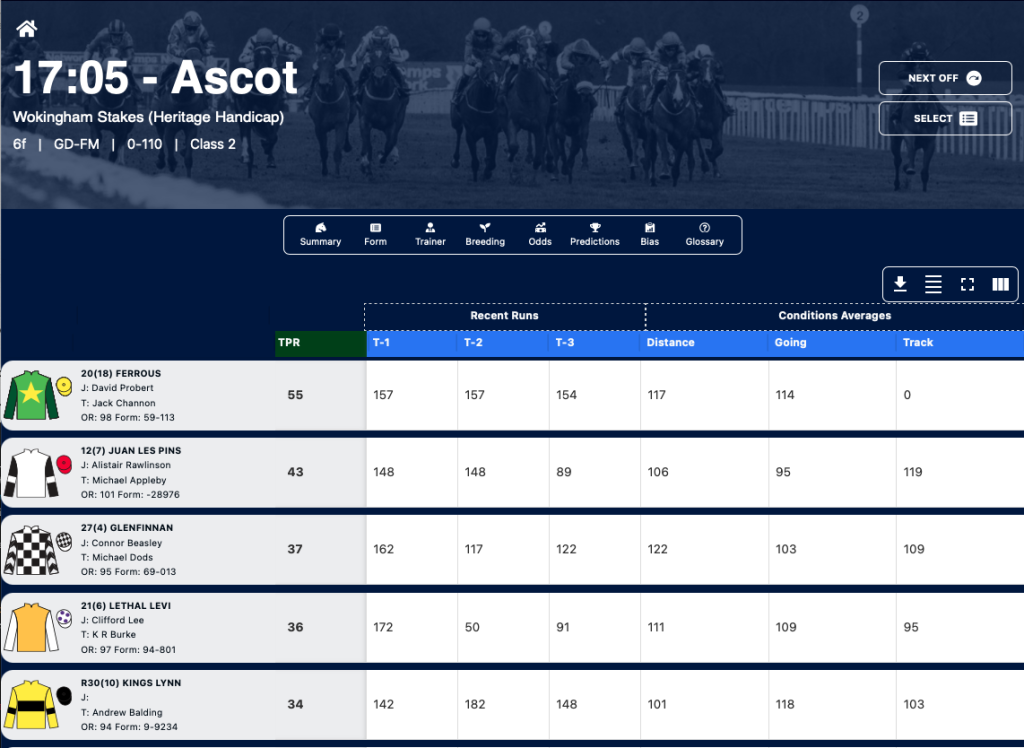This screenshot has width=1024, height=748.
Task: Open the Trainer view
Action: click(430, 235)
